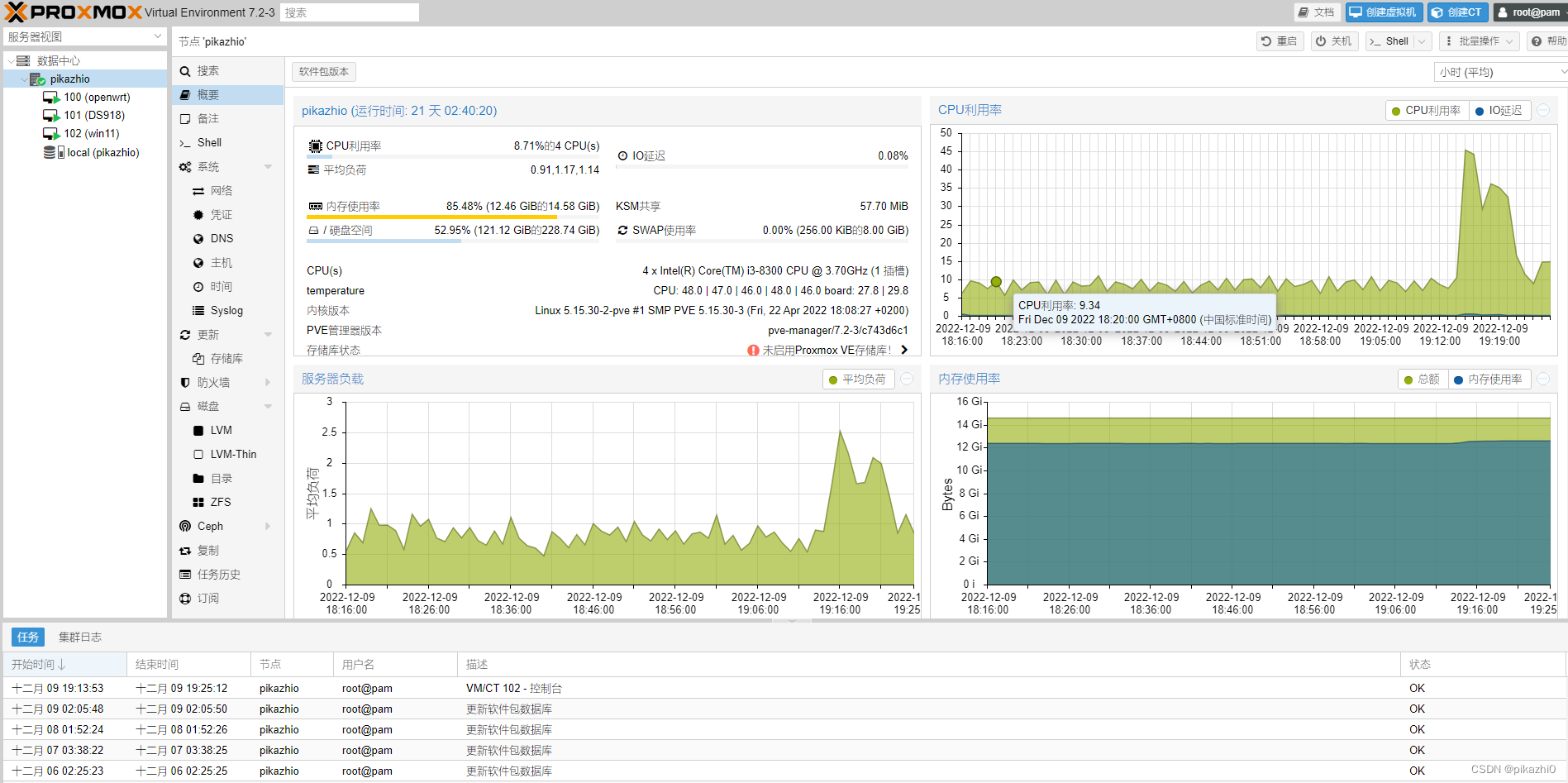1568x783 pixels.
Task: Collapse the 系统 section arrow
Action: click(x=268, y=167)
